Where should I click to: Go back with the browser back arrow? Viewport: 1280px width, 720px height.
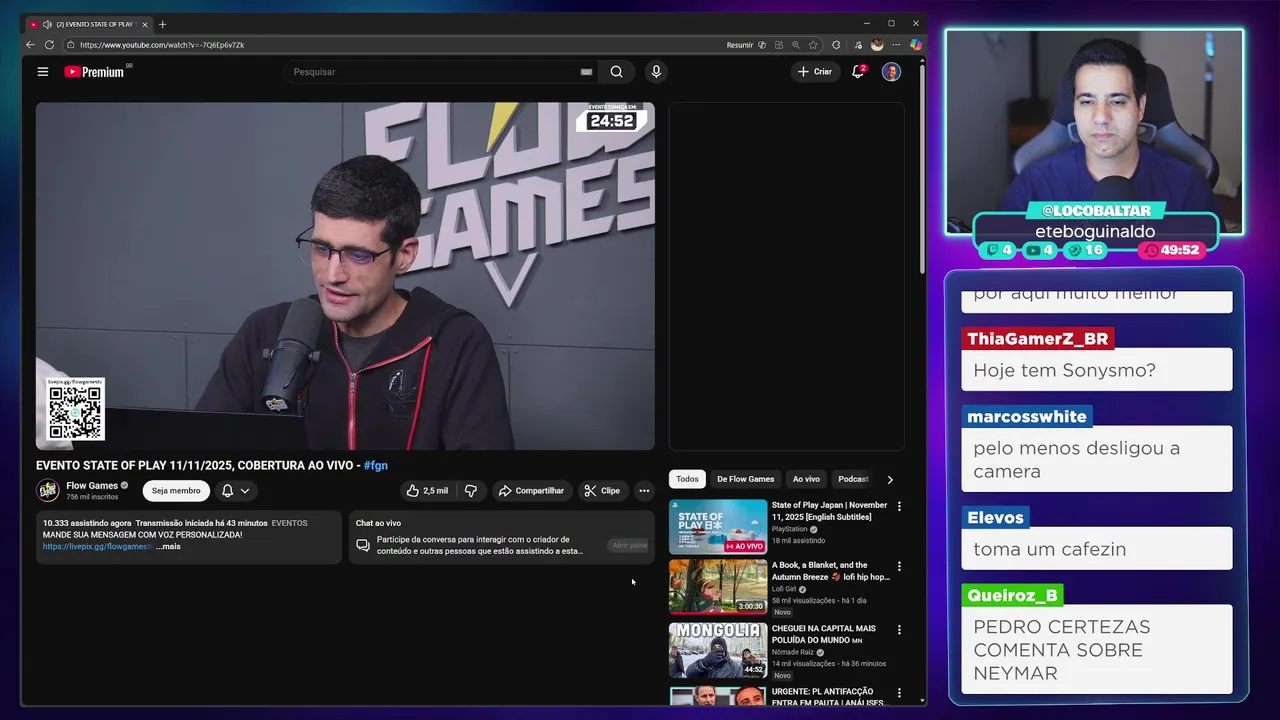pyautogui.click(x=30, y=45)
